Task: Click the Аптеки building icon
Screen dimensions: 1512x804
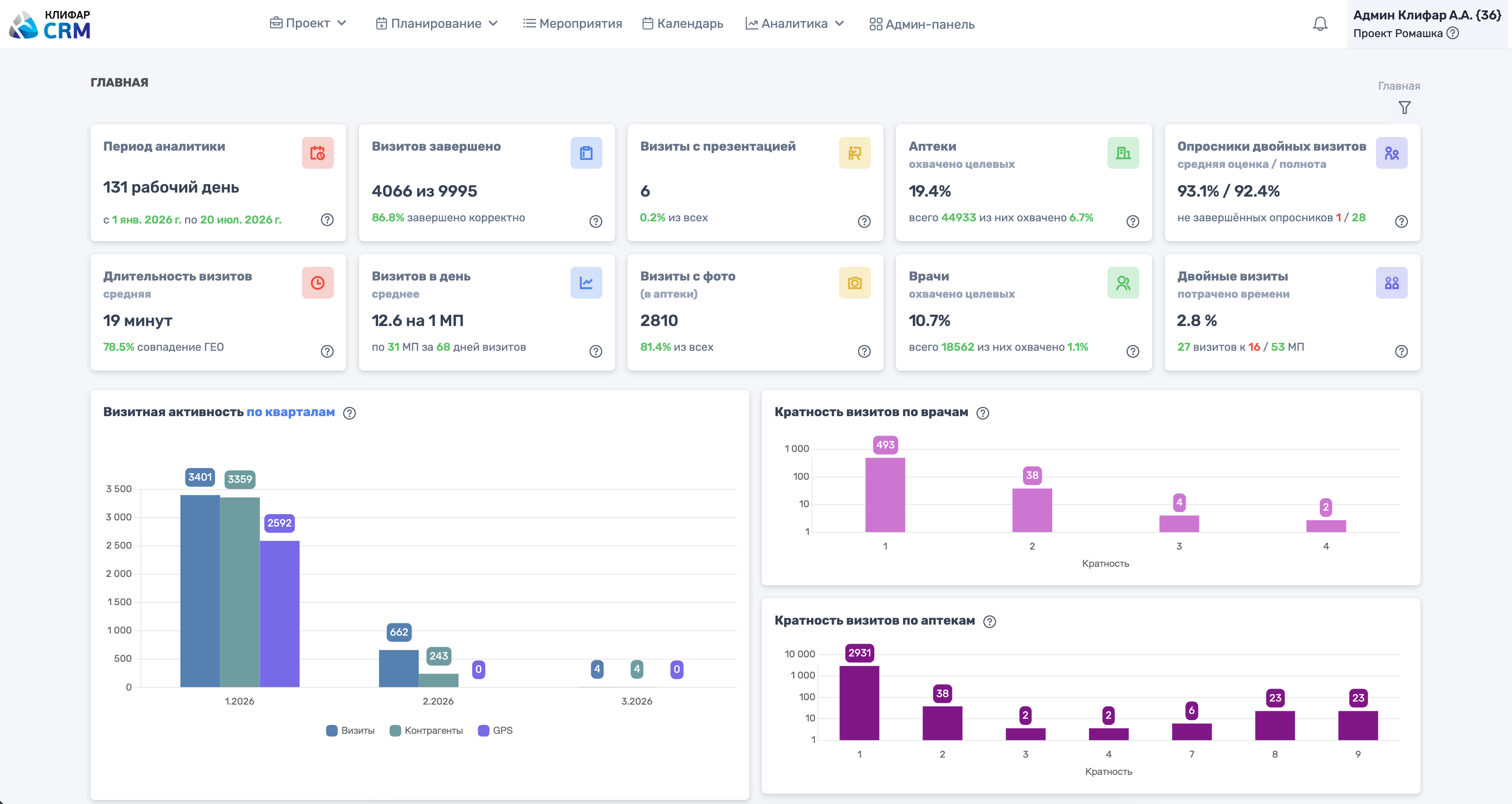Action: point(1123,153)
